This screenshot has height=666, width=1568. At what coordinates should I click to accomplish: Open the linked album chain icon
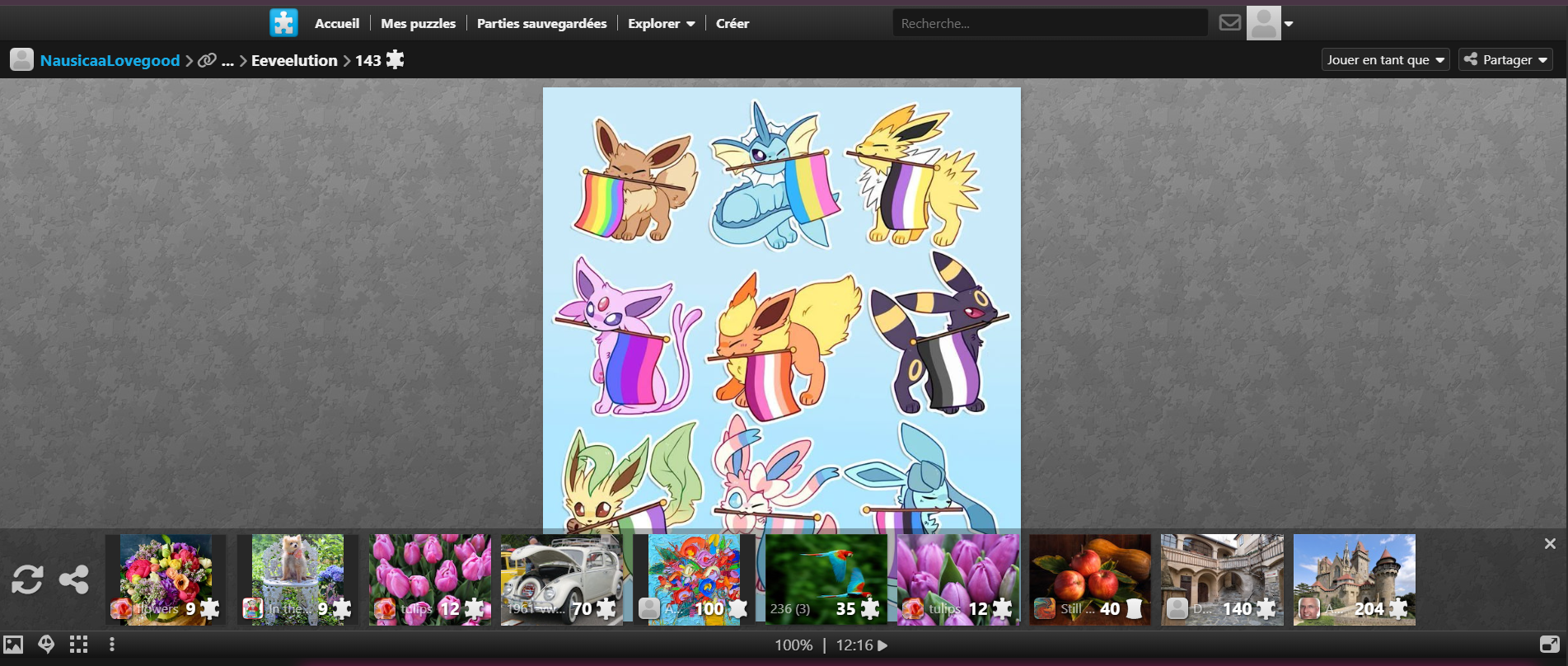(x=207, y=60)
